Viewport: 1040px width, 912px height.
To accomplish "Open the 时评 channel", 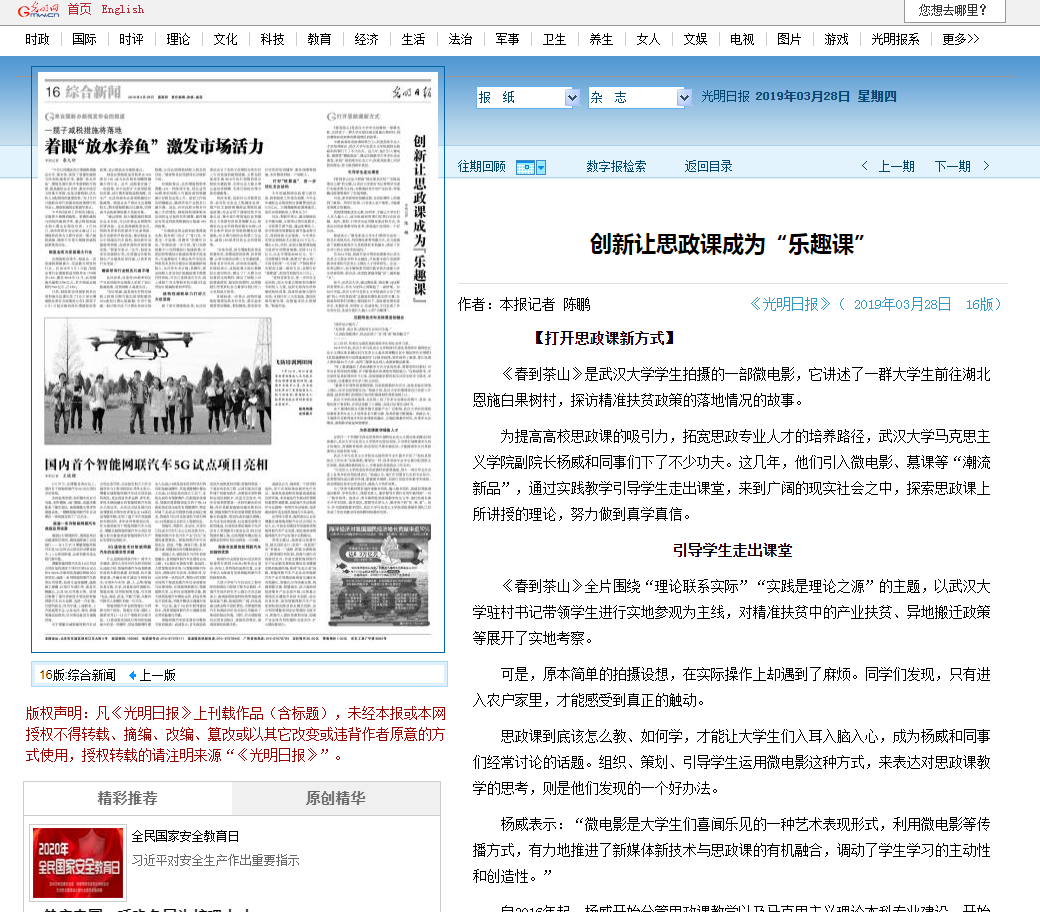I will pyautogui.click(x=131, y=40).
